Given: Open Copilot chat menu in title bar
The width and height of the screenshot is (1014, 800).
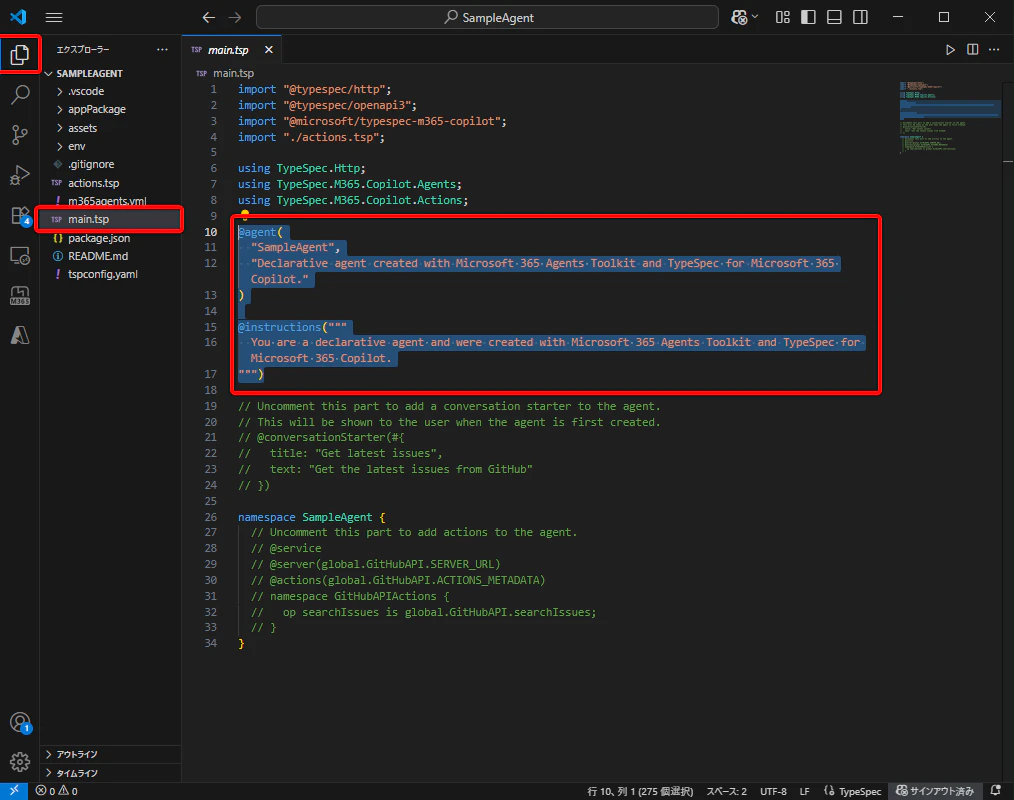Looking at the screenshot, I should pyautogui.click(x=744, y=17).
